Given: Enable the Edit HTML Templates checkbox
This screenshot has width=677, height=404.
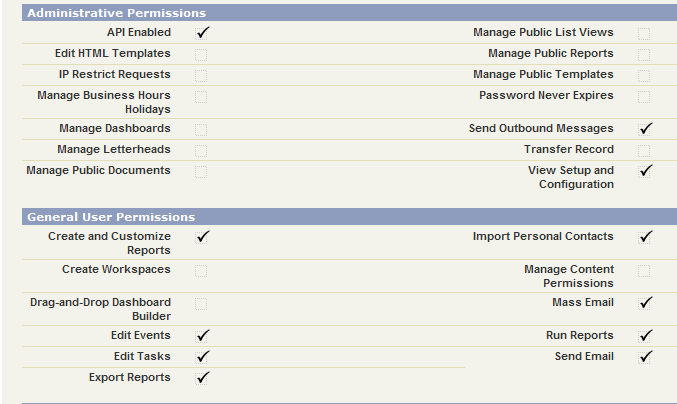Looking at the screenshot, I should coord(201,55).
